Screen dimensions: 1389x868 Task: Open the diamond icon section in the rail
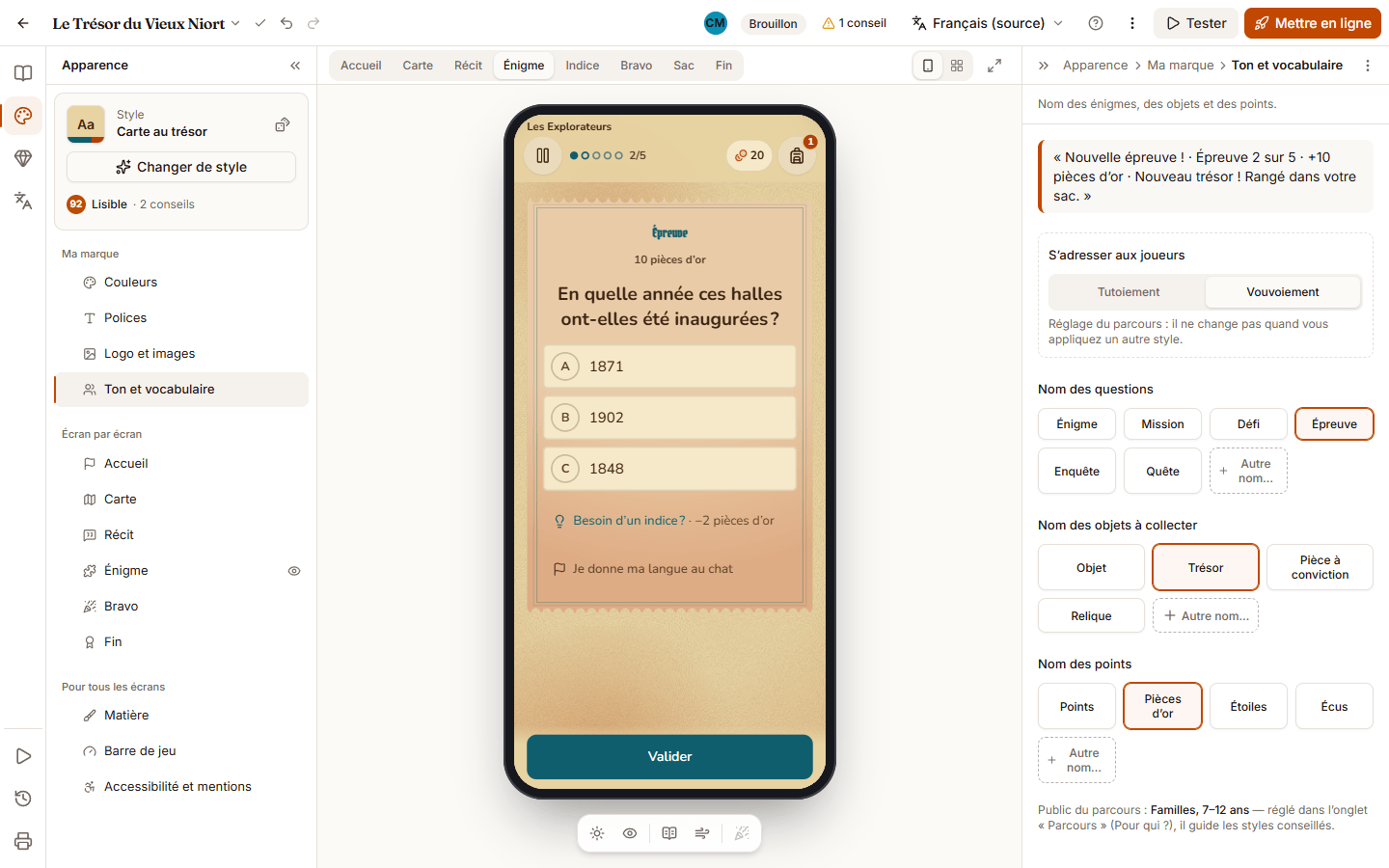[23, 158]
